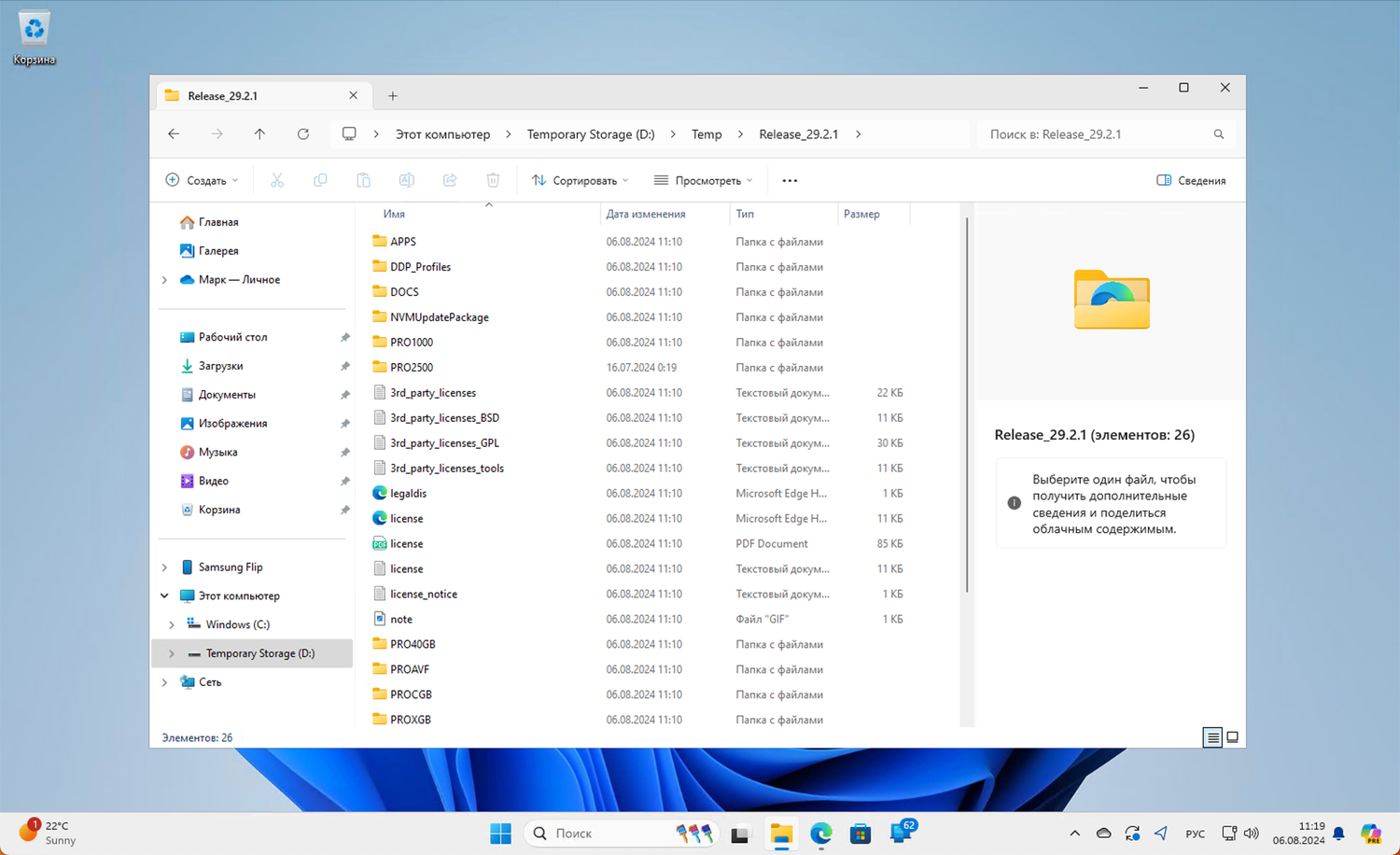
Task: Open Microsoft Store from taskbar
Action: coord(861,834)
